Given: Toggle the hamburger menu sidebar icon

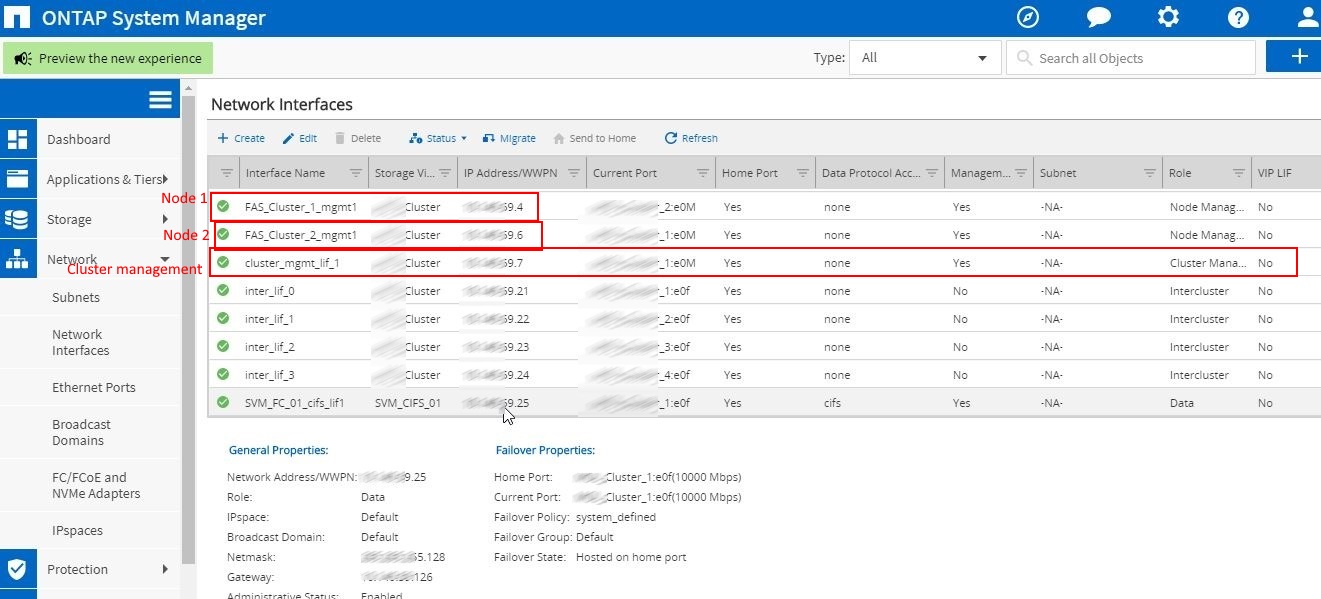Looking at the screenshot, I should coord(160,99).
